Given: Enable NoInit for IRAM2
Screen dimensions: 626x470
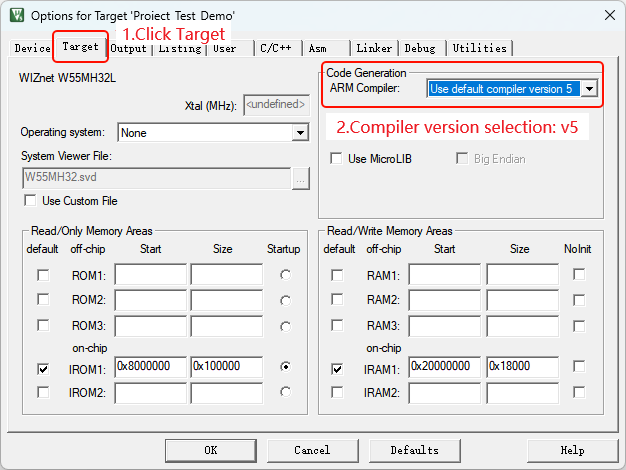Looking at the screenshot, I should [579, 392].
